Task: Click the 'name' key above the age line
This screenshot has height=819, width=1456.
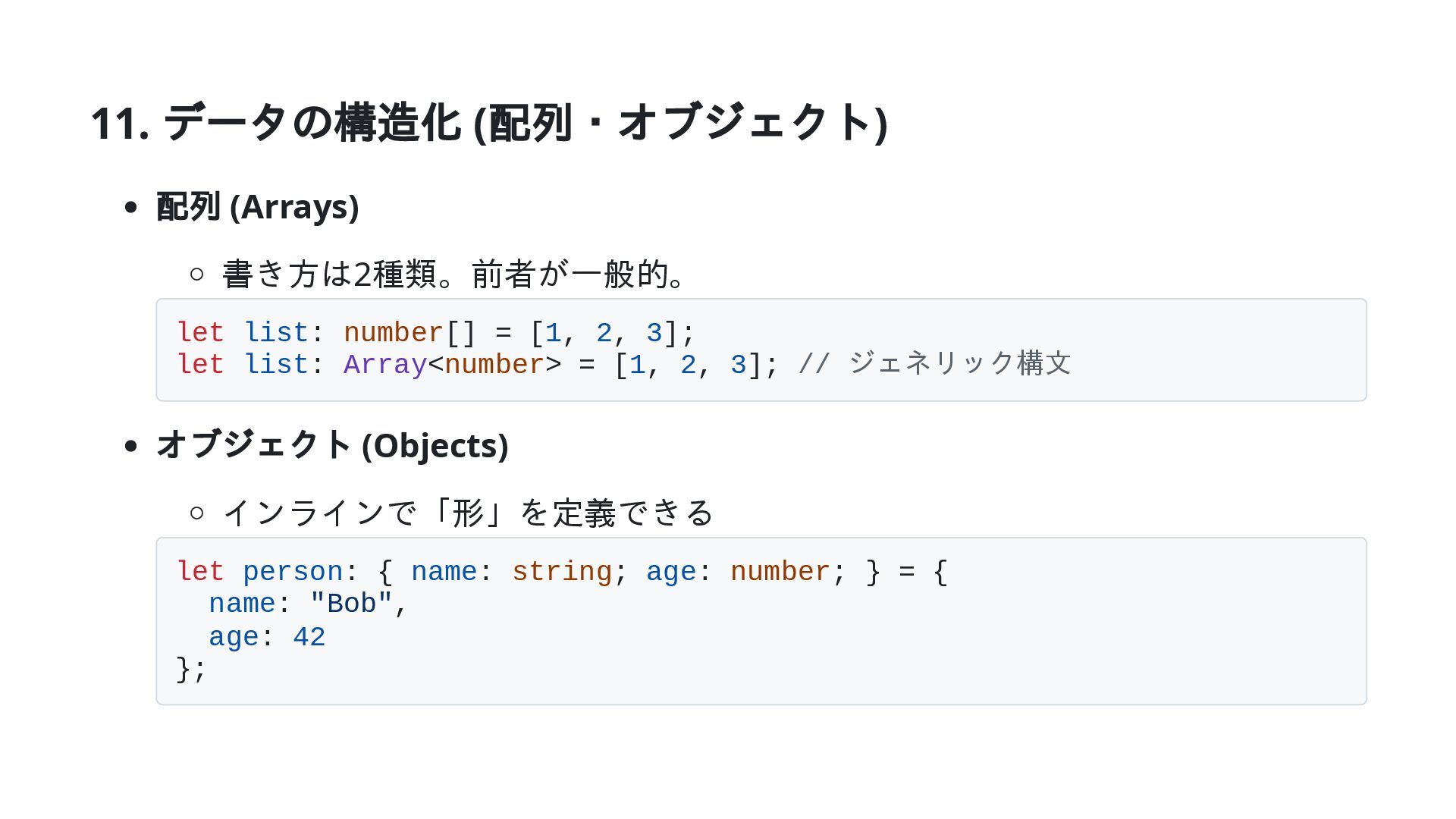Action: [x=242, y=604]
